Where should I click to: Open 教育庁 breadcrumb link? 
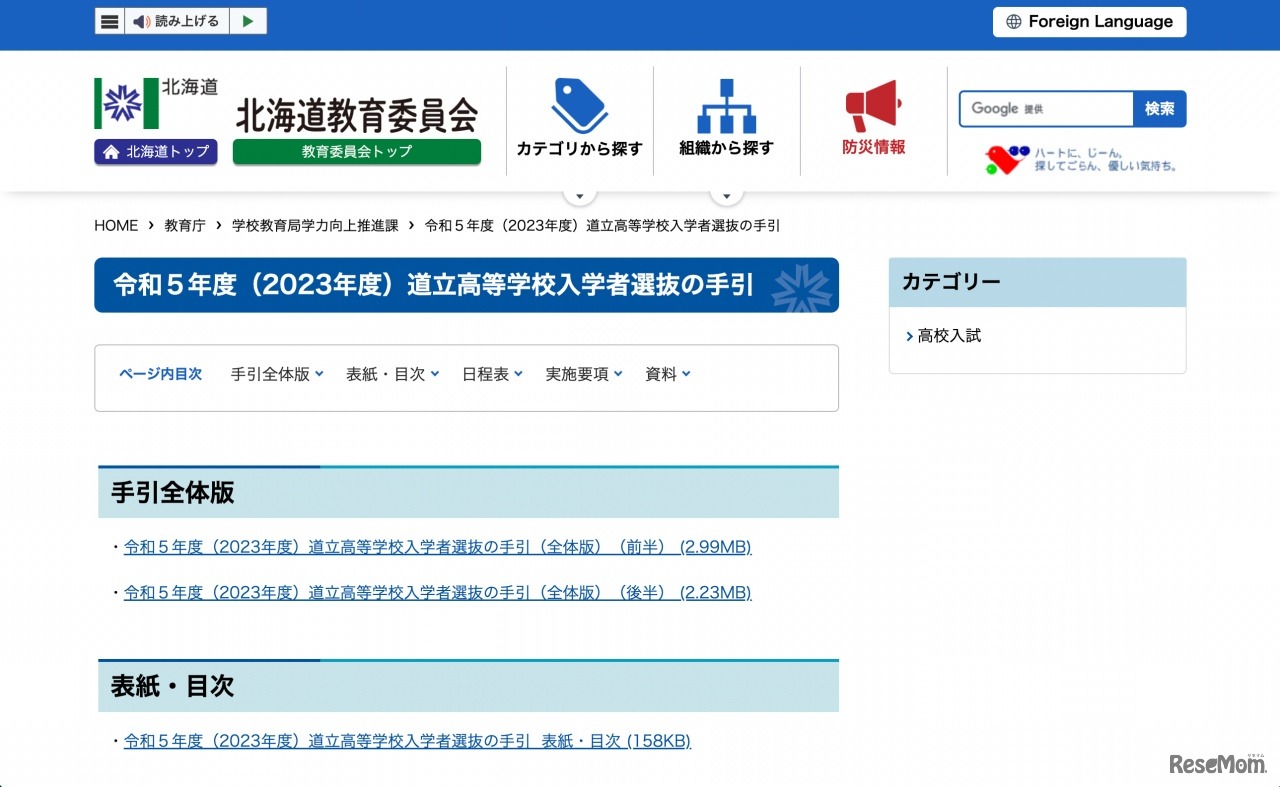(x=185, y=226)
